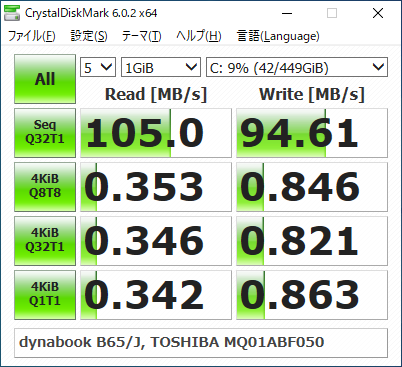Select the 4KiB Q8T8 write value 0.846

[x=312, y=187]
